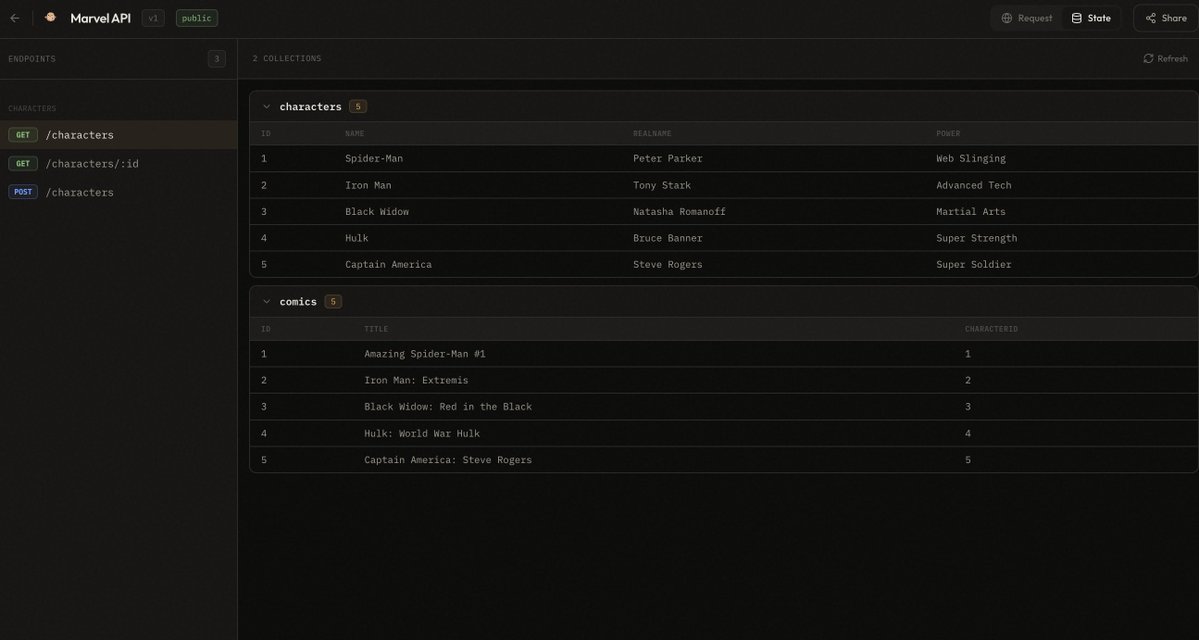Click the REALNAME column header
Screen dimensions: 1199x640
click(x=652, y=134)
